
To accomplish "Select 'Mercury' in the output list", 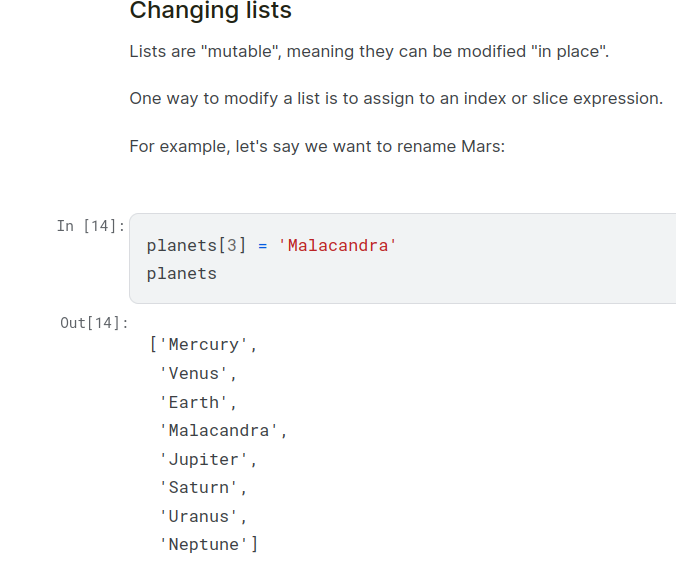I will click(x=204, y=345).
